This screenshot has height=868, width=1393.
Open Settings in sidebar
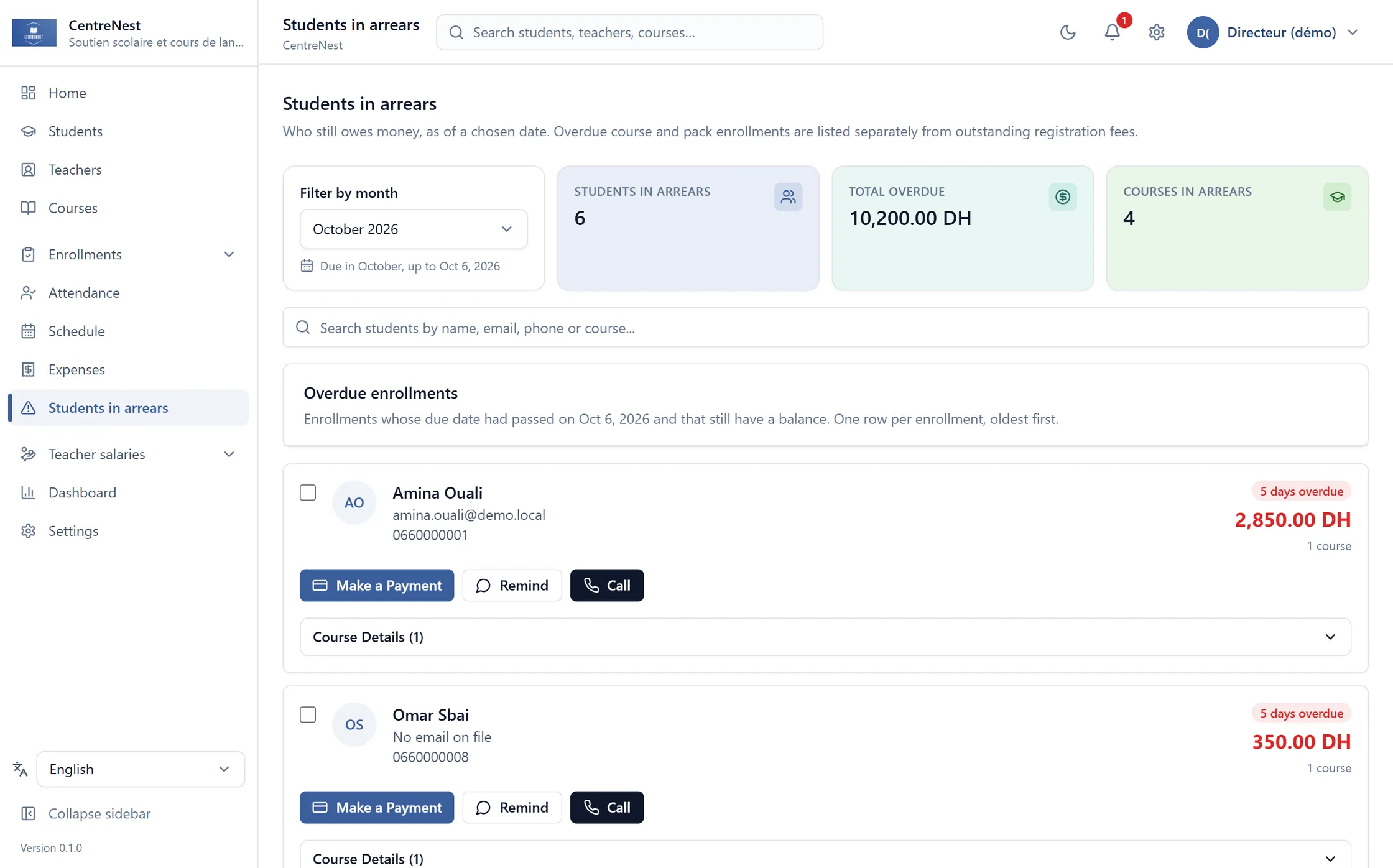129,531
